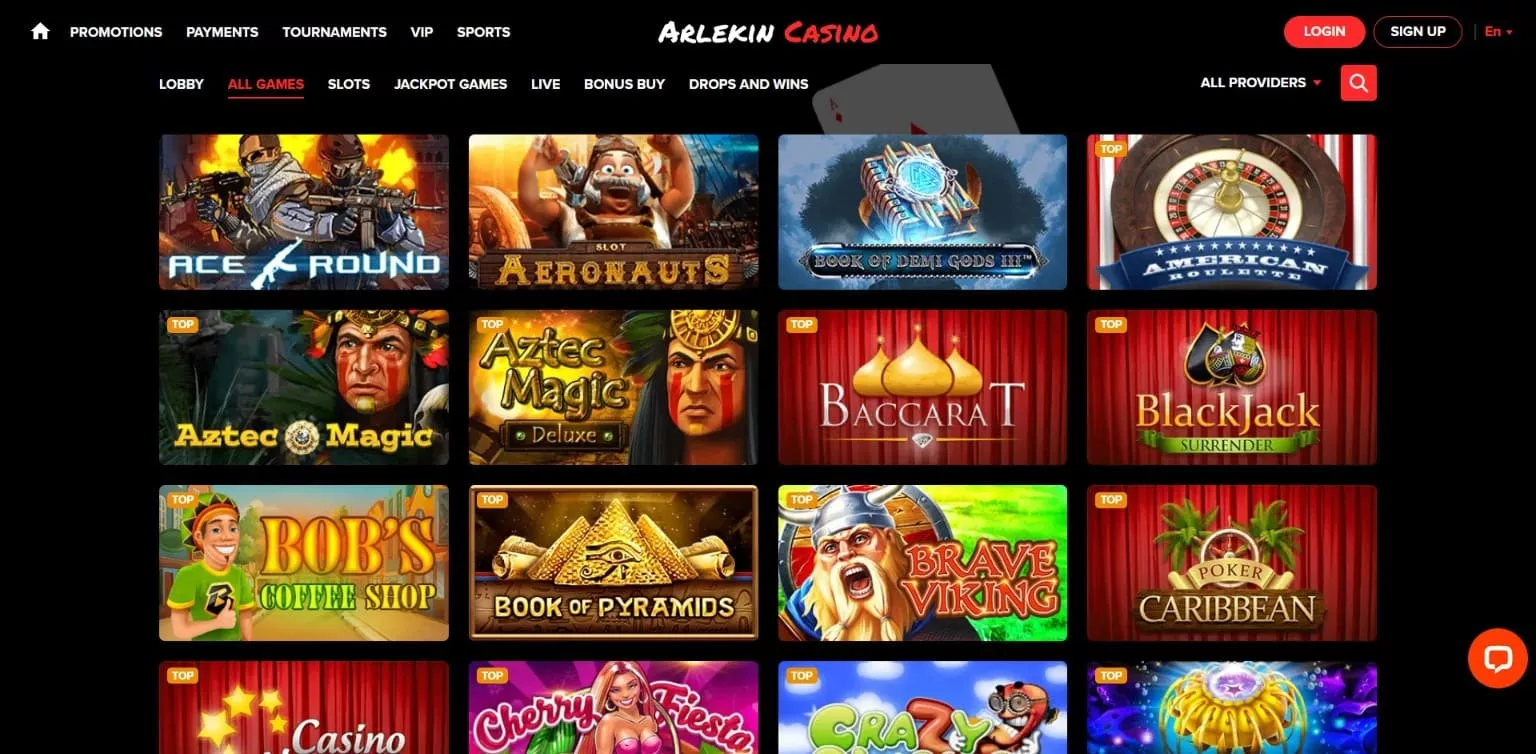Open the Sports section link
The height and width of the screenshot is (754, 1536).
tap(483, 32)
